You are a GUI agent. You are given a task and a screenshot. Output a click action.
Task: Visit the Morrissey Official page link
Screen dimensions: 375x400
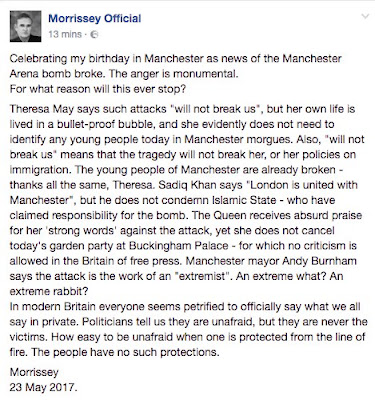point(95,18)
